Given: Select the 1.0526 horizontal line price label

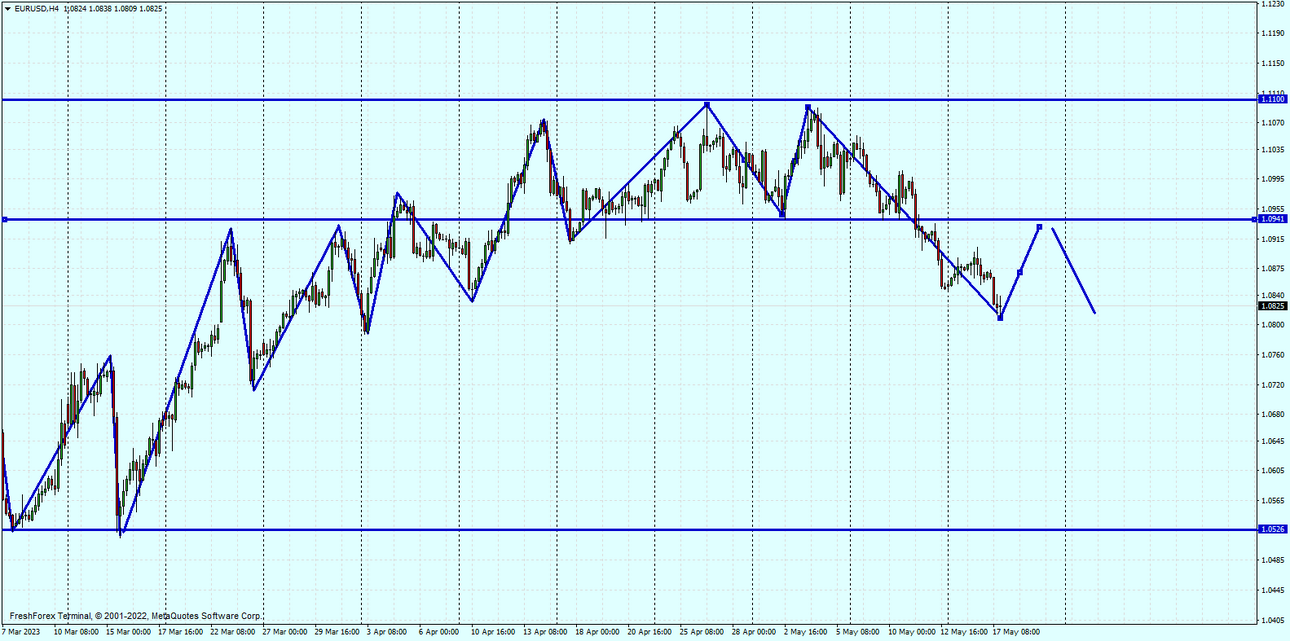Looking at the screenshot, I should pyautogui.click(x=1273, y=529).
